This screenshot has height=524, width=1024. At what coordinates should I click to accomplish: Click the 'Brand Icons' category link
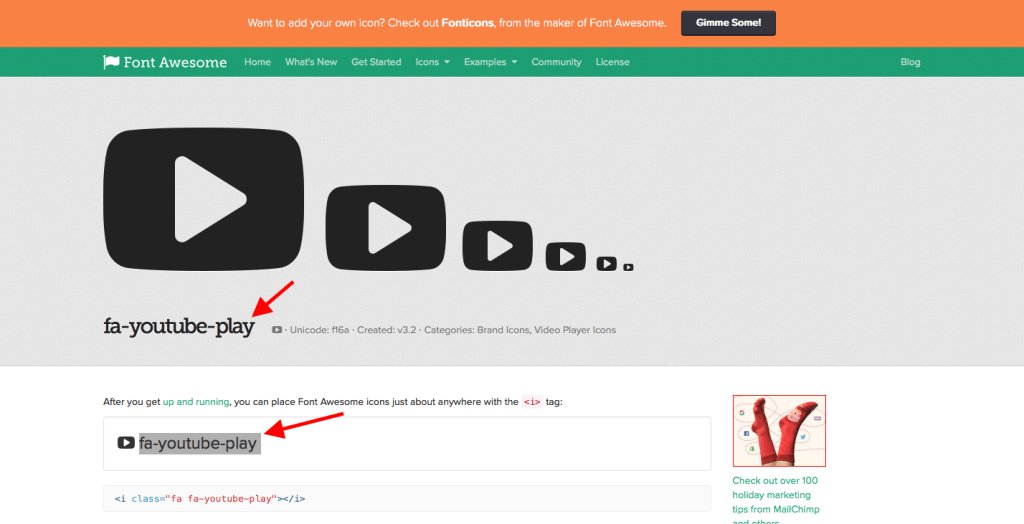coord(503,330)
